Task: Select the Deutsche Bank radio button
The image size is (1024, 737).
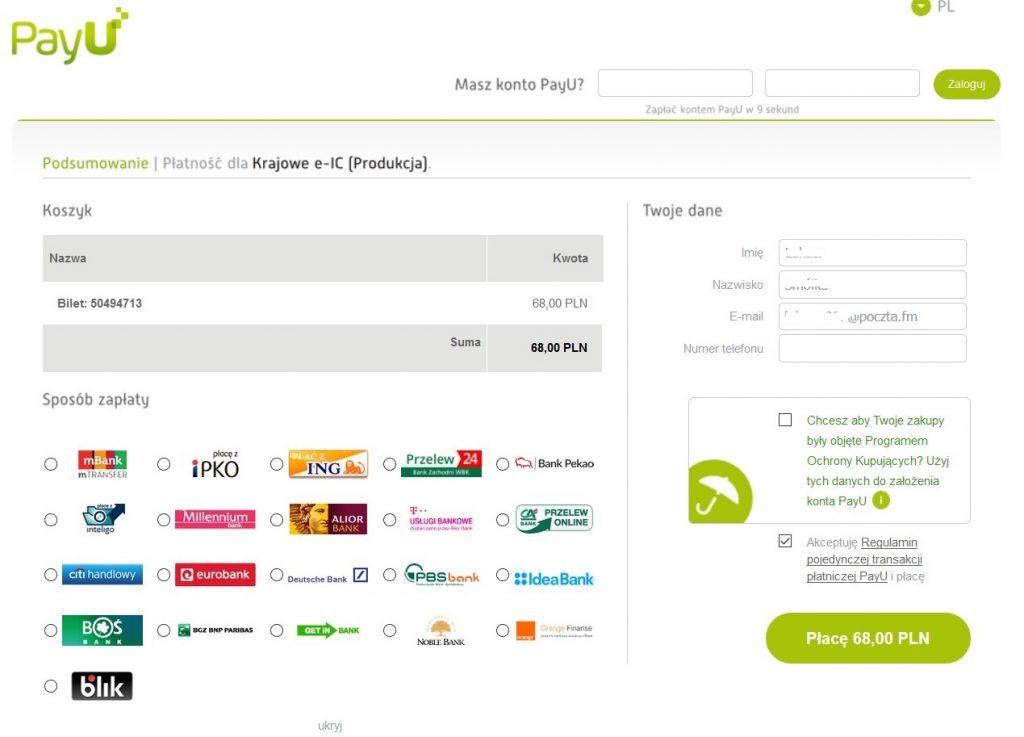Action: click(x=276, y=574)
